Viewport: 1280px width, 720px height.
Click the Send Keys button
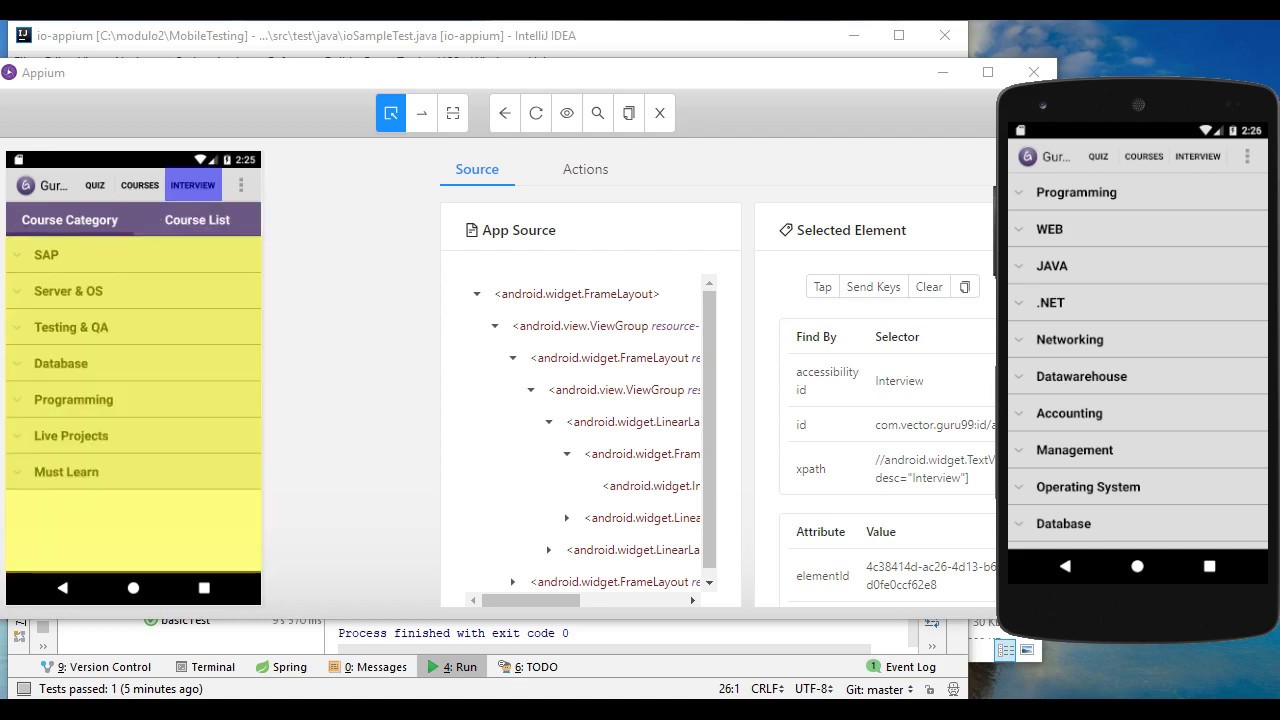tap(873, 287)
